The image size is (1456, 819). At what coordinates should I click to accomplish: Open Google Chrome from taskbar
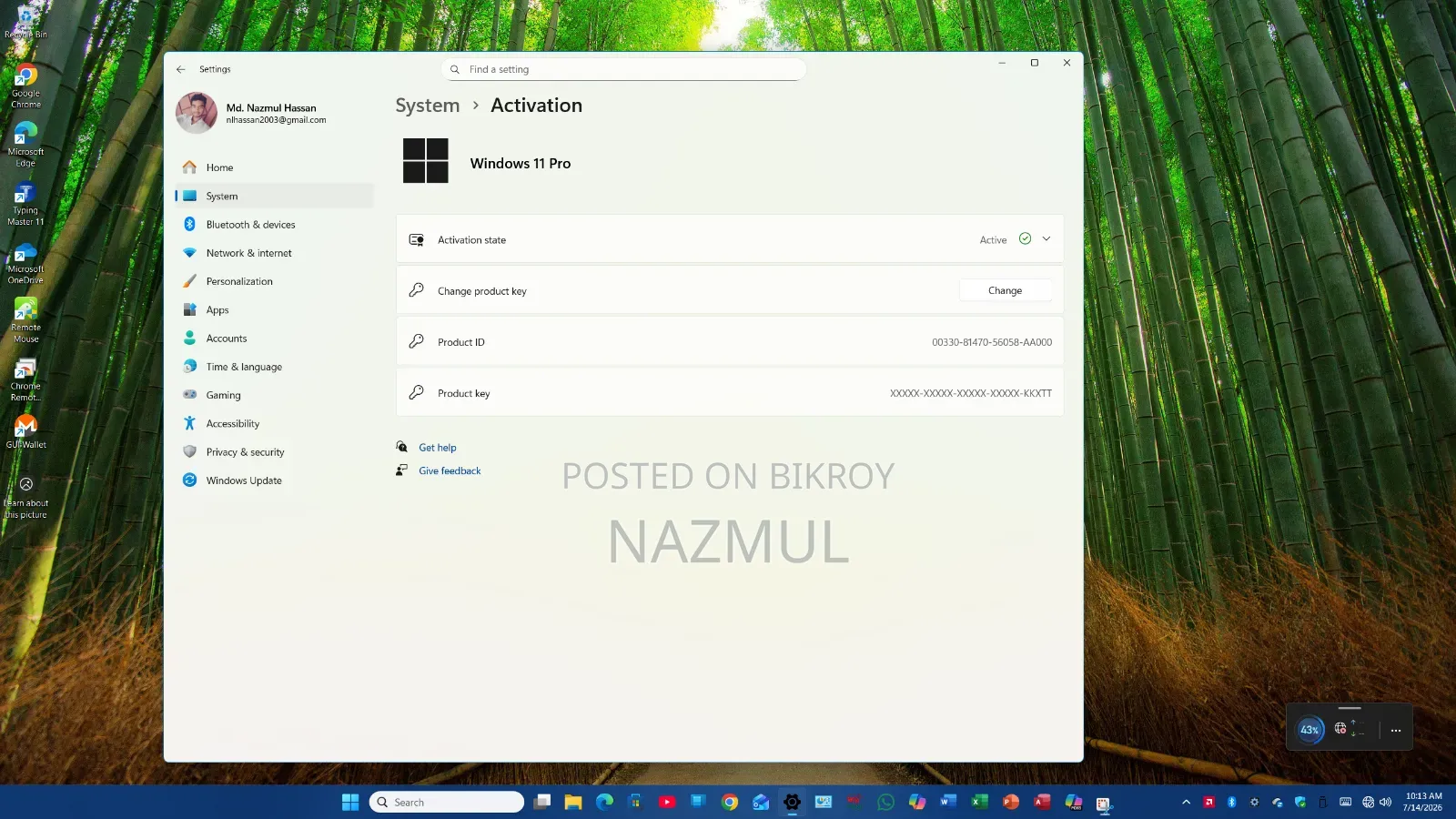tap(730, 802)
